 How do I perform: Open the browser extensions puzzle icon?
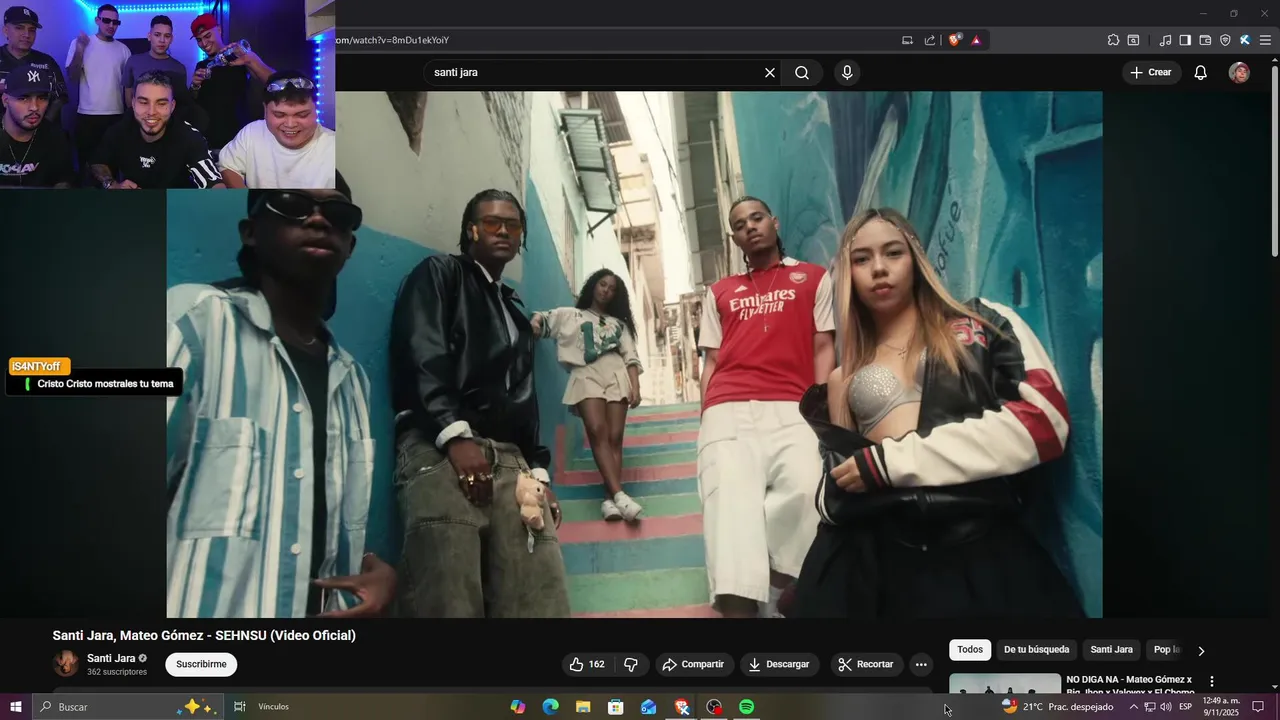click(1113, 40)
